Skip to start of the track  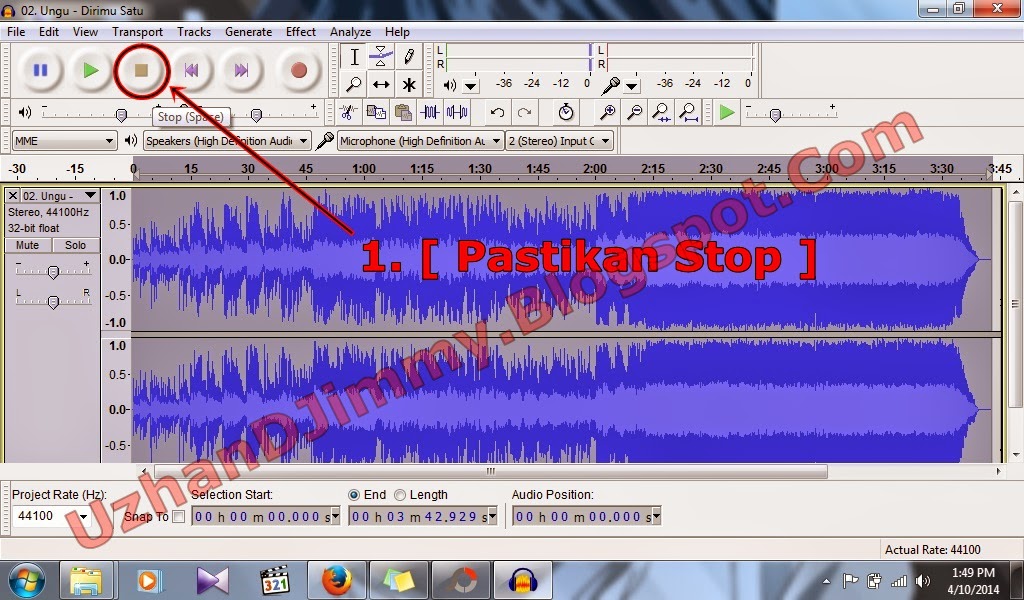pyautogui.click(x=191, y=70)
